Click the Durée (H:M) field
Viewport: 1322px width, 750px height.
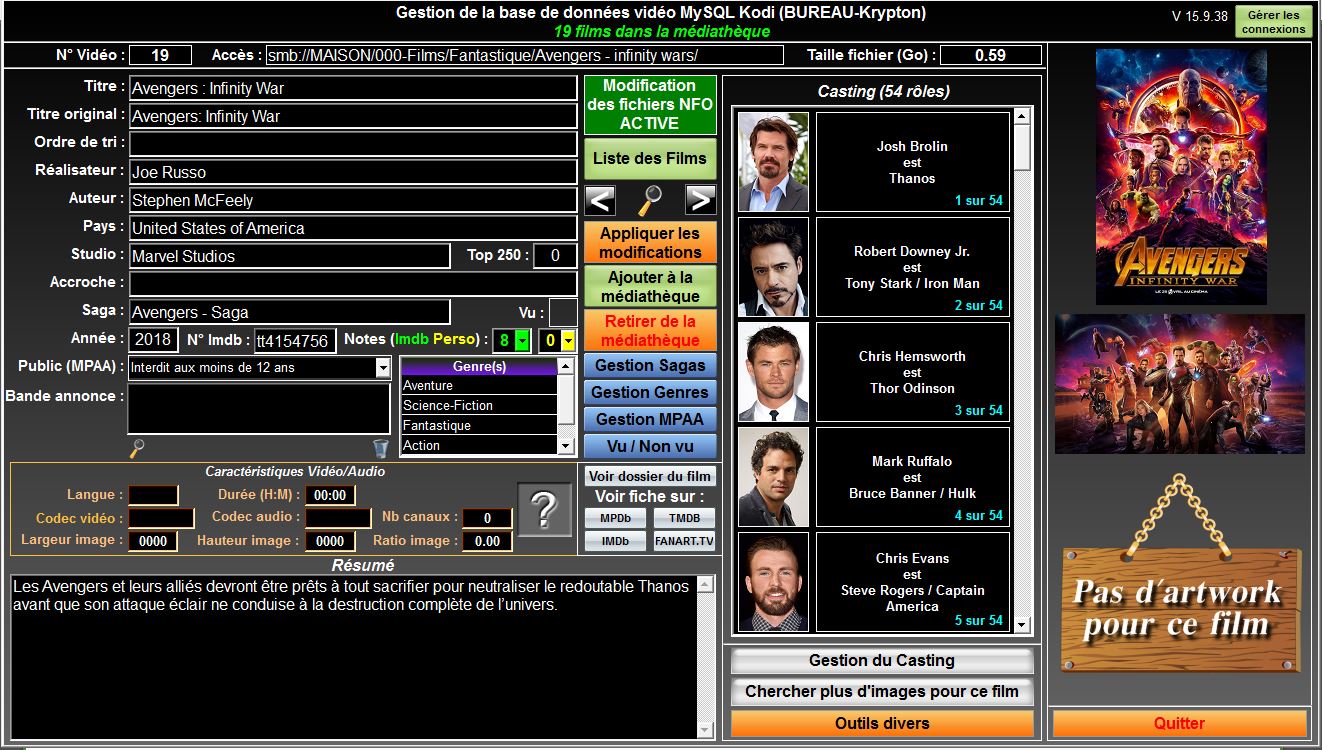[x=330, y=495]
